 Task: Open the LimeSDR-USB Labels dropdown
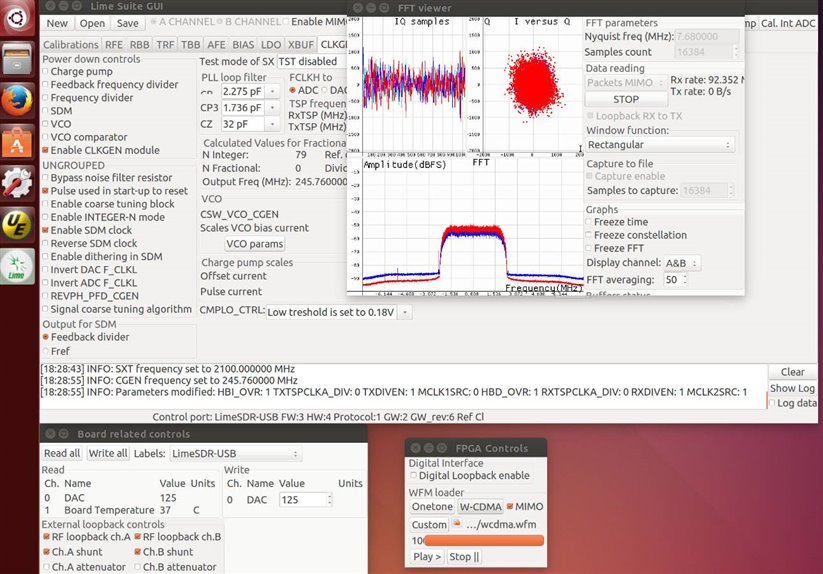tap(235, 454)
